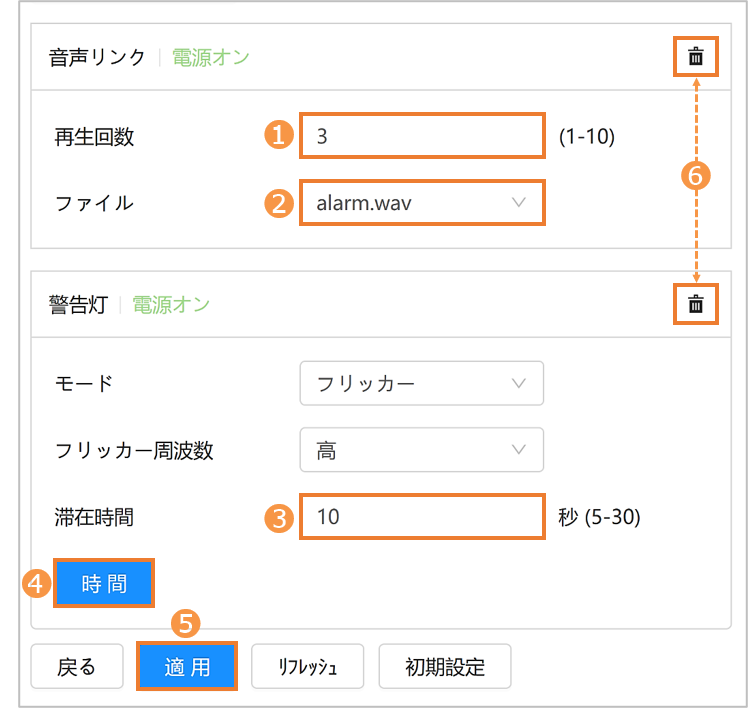Viewport: 748px width, 708px height.
Task: Click the モード label text
Action: click(x=84, y=383)
